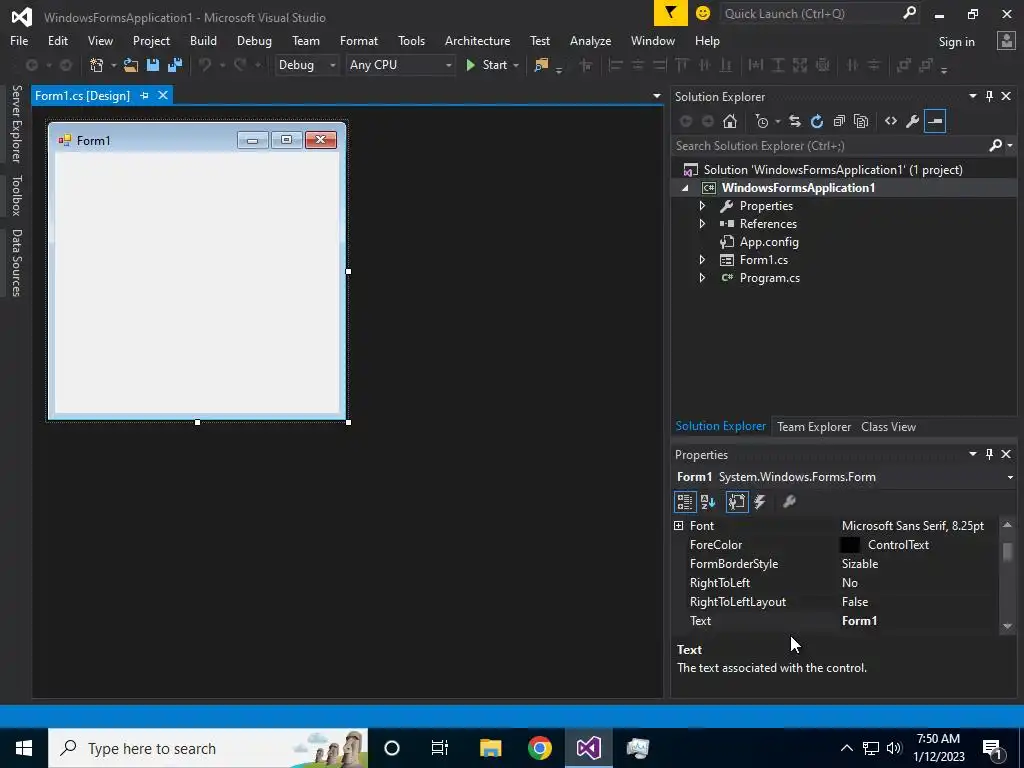Open the Server Explorer side tab
The height and width of the screenshot is (768, 1024).
coord(16,124)
